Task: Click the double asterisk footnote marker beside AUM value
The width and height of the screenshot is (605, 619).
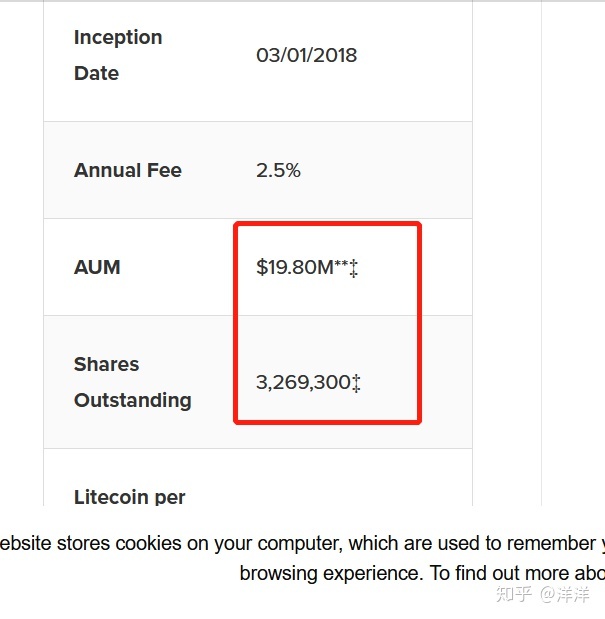Action: click(341, 263)
